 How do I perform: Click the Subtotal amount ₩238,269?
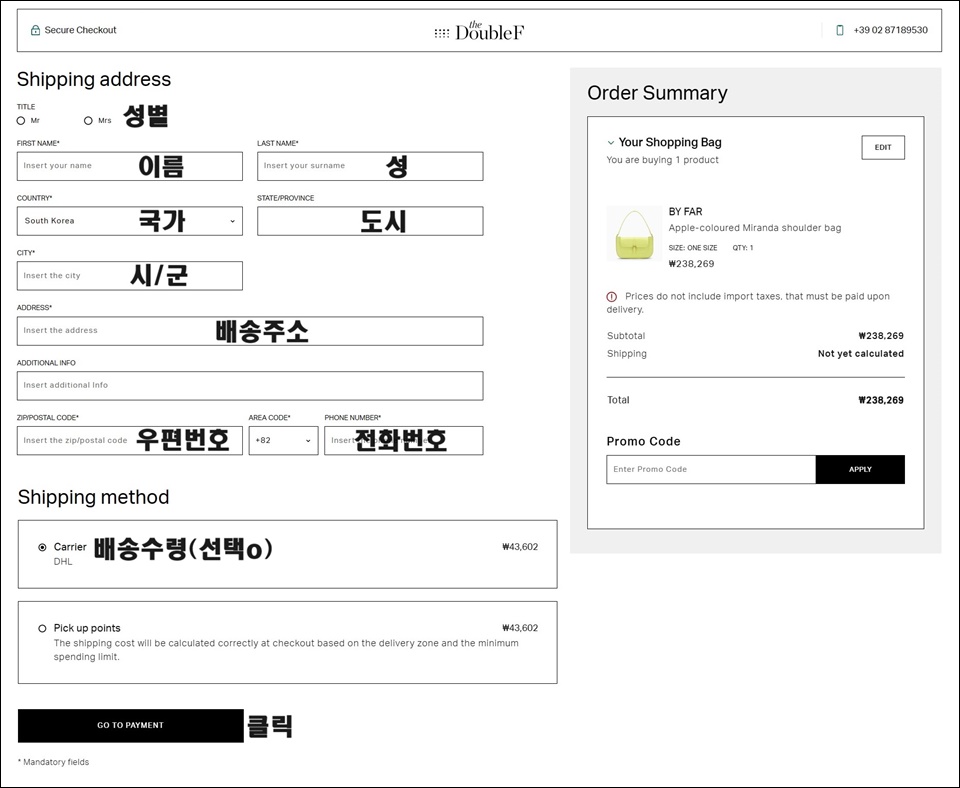tap(881, 336)
